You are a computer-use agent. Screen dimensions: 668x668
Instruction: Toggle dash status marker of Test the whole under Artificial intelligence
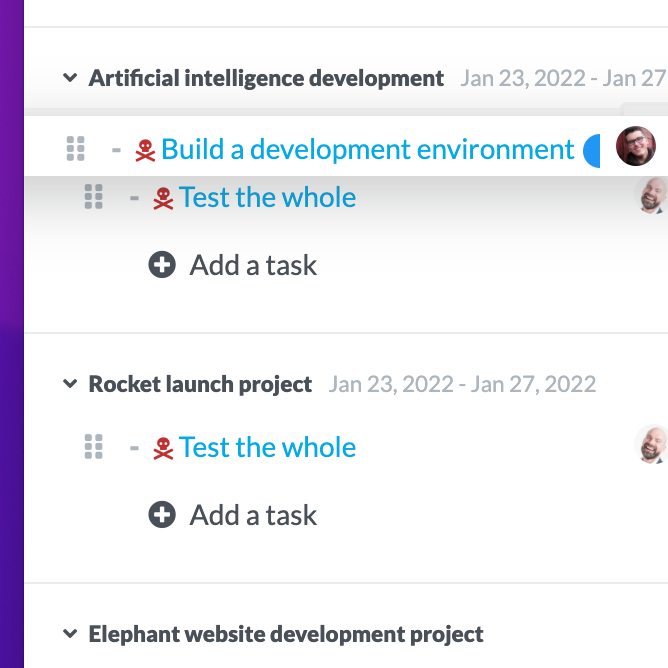134,198
